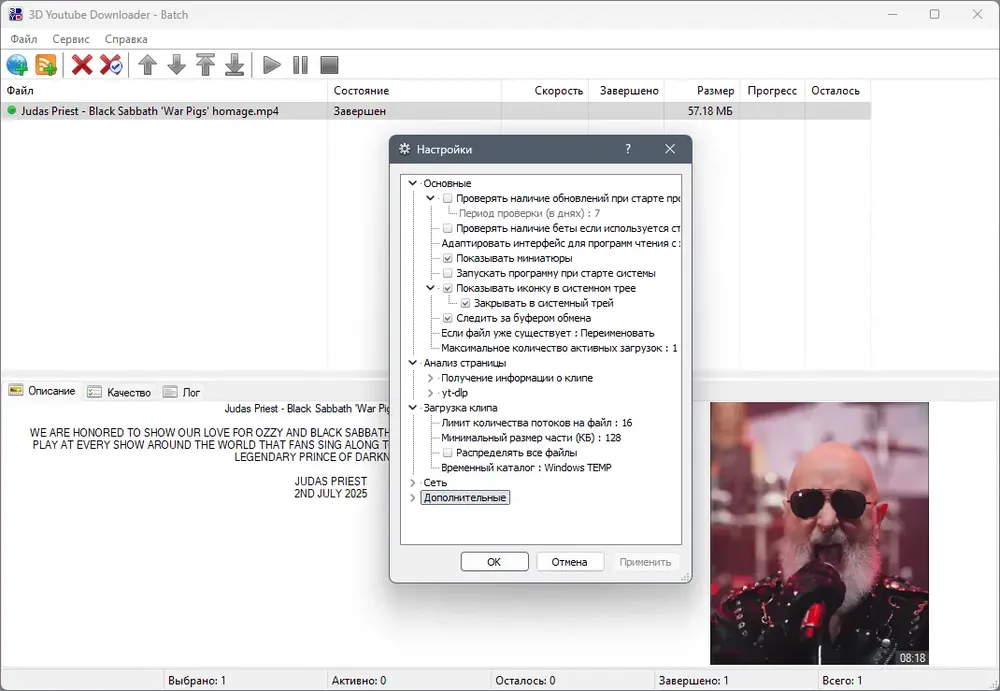Screen dimensions: 1000x691
Task: Sort by the Размер column header
Action: (x=701, y=91)
